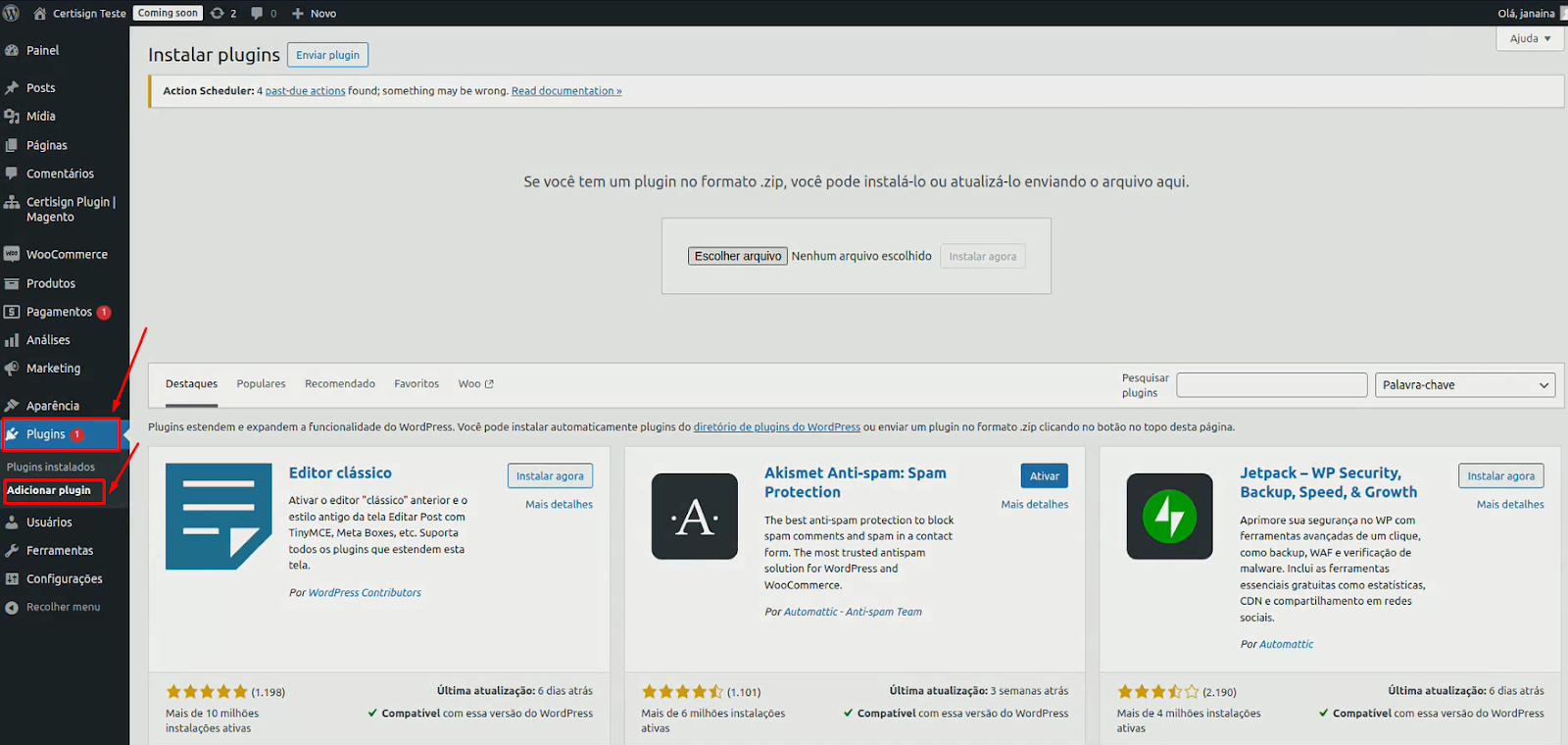Image resolution: width=1568 pixels, height=745 pixels.
Task: Open the Read documentation link
Action: point(566,91)
